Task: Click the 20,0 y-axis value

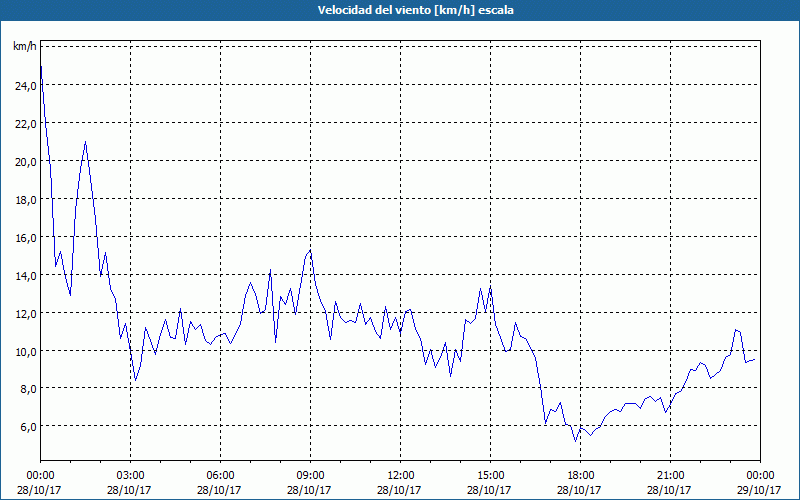Action: [26, 162]
